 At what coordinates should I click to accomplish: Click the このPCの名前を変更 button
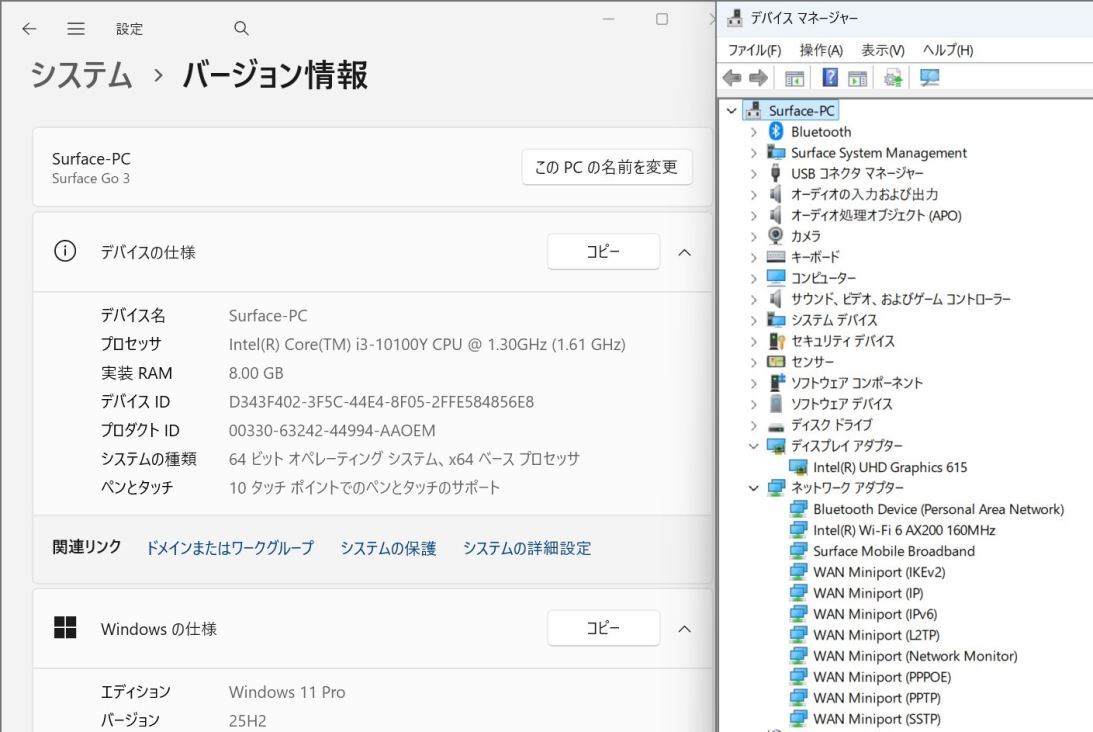pyautogui.click(x=605, y=167)
